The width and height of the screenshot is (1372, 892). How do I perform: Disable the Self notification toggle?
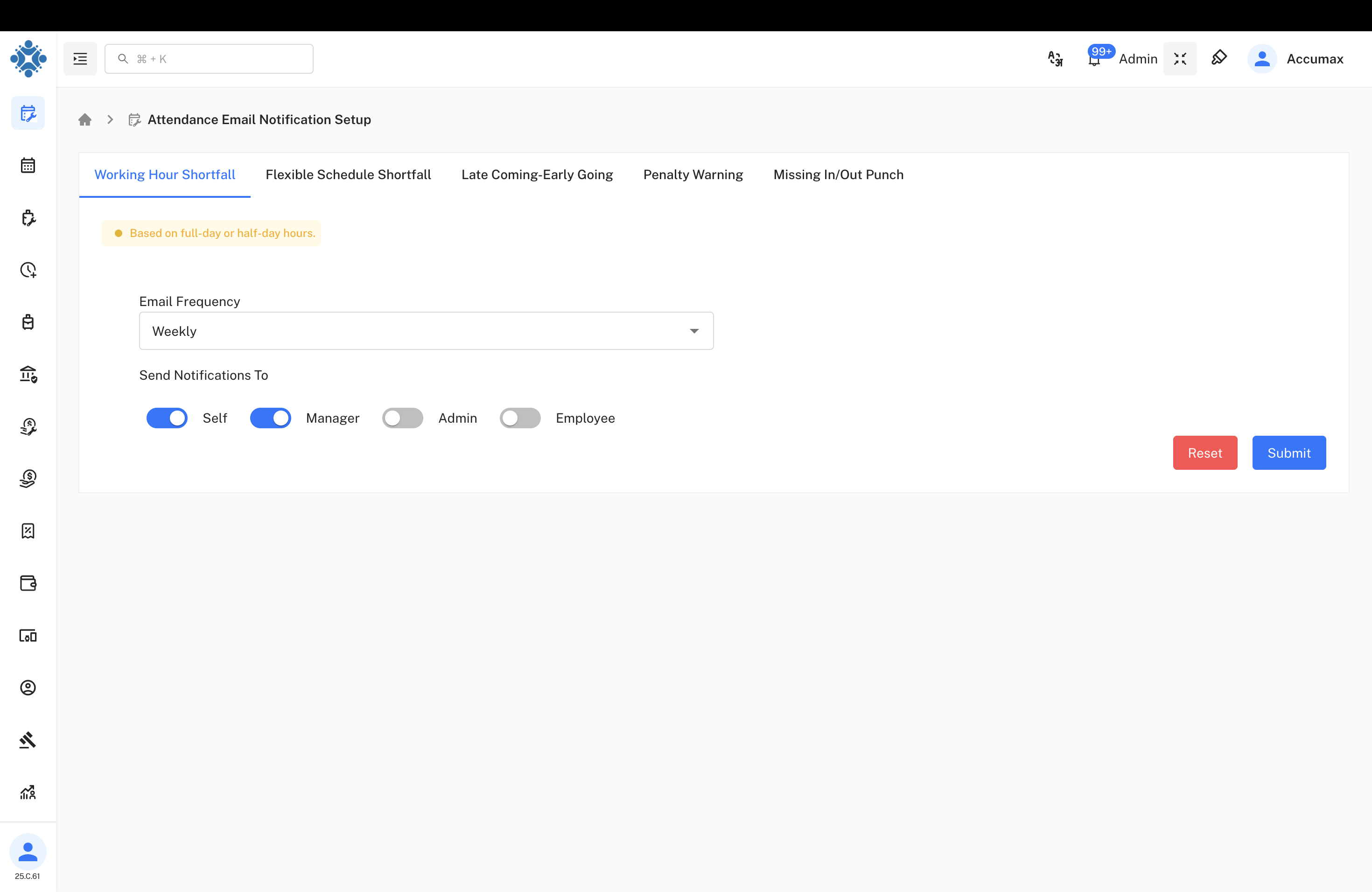point(167,418)
